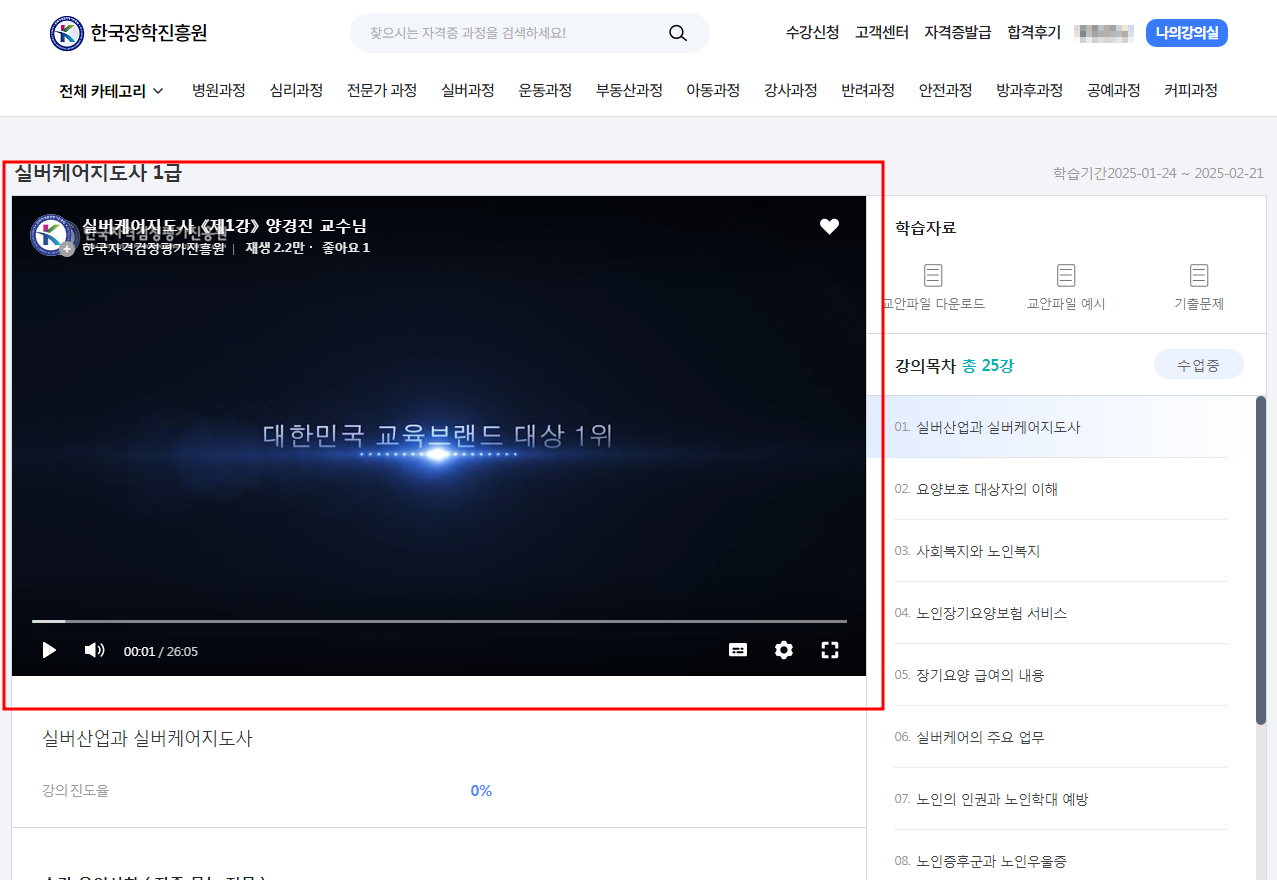Select the 기출문제 document icon
The width and height of the screenshot is (1277, 880).
(1199, 275)
